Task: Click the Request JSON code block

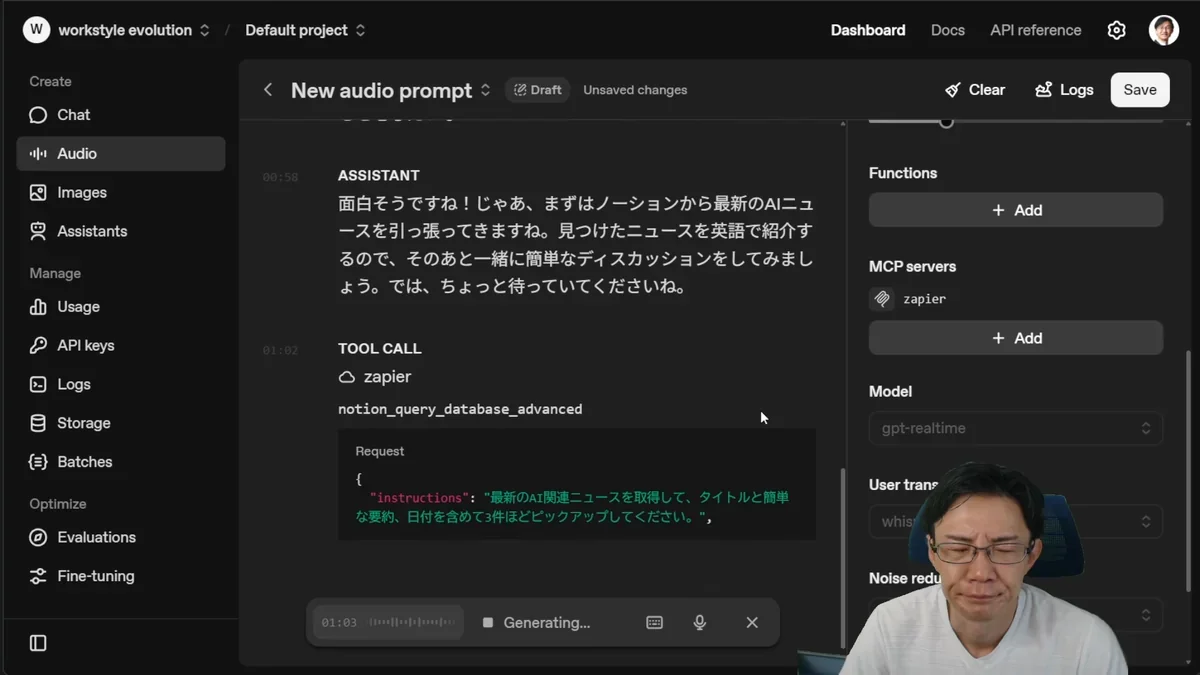Action: click(x=577, y=485)
